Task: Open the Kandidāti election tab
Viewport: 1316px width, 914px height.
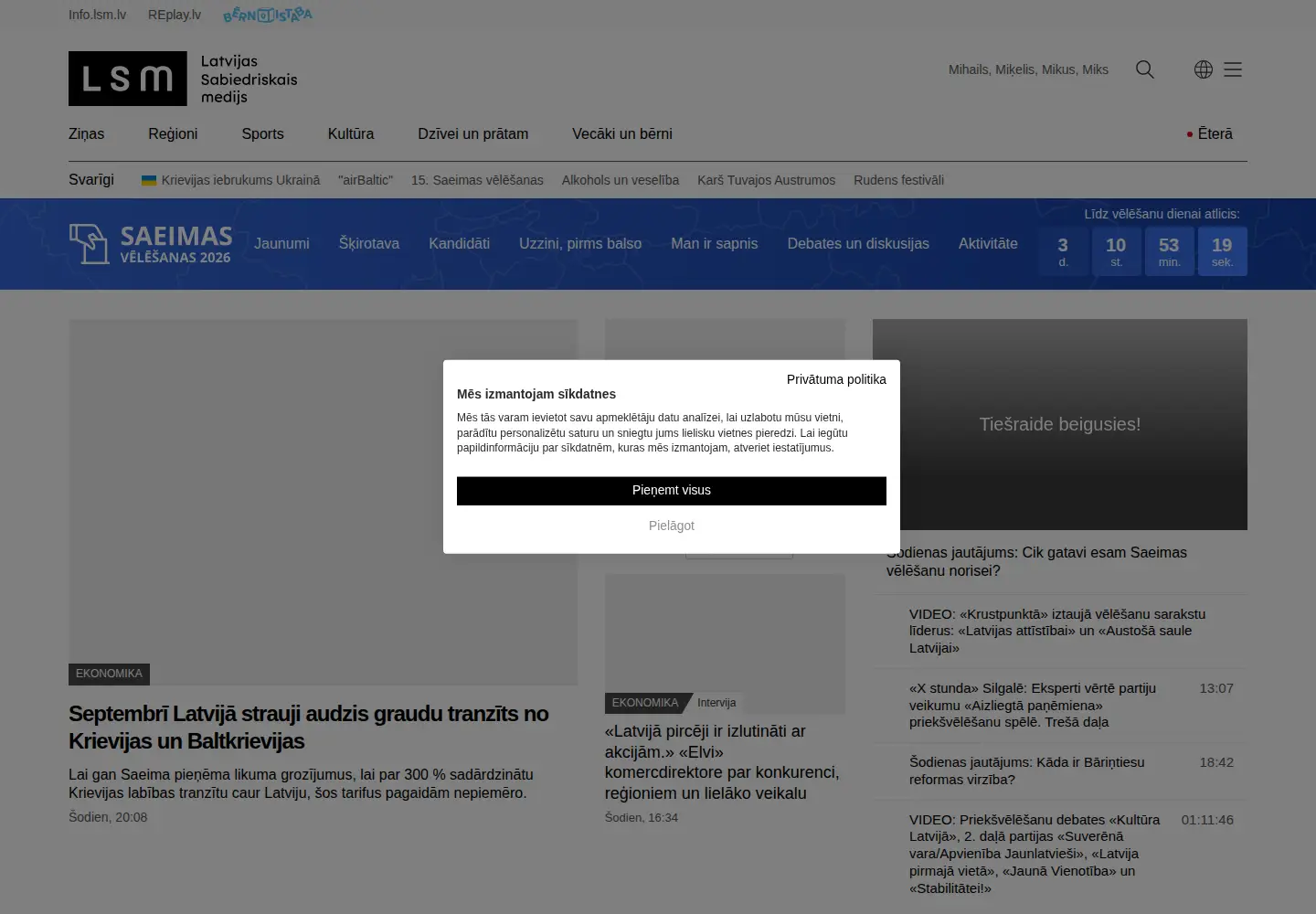Action: coord(460,244)
